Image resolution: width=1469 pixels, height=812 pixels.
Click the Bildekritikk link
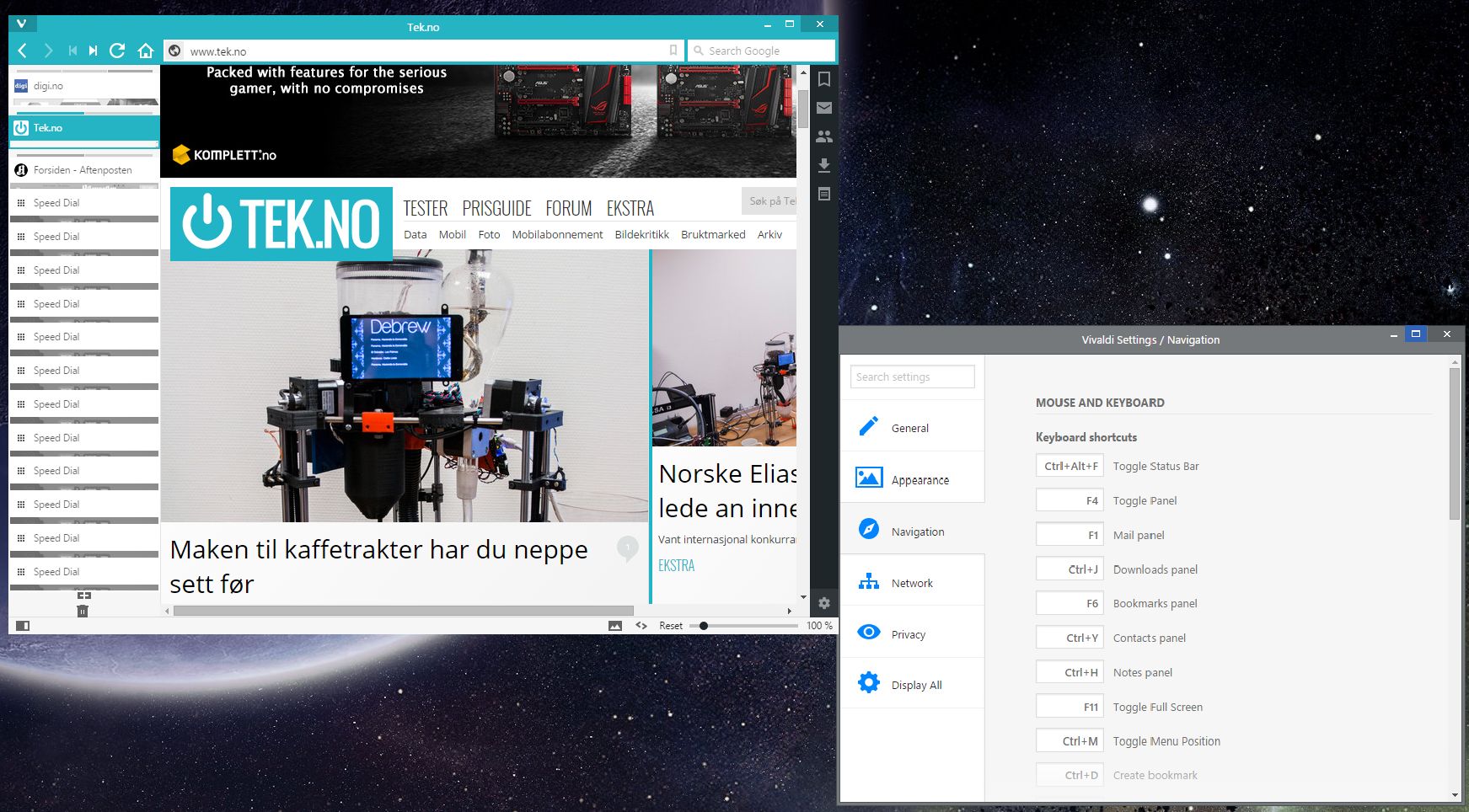(x=642, y=234)
